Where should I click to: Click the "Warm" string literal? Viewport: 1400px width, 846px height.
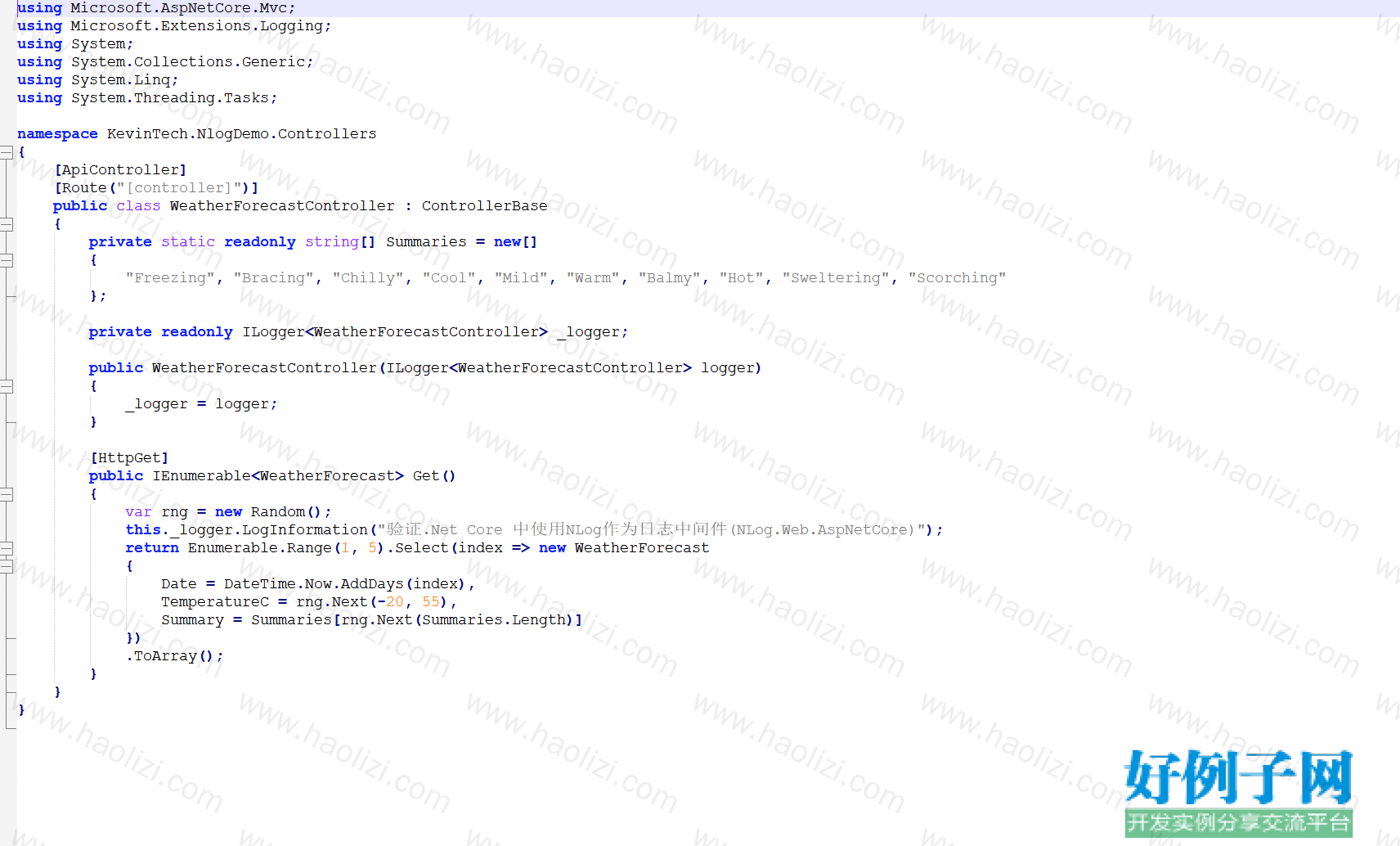[593, 278]
